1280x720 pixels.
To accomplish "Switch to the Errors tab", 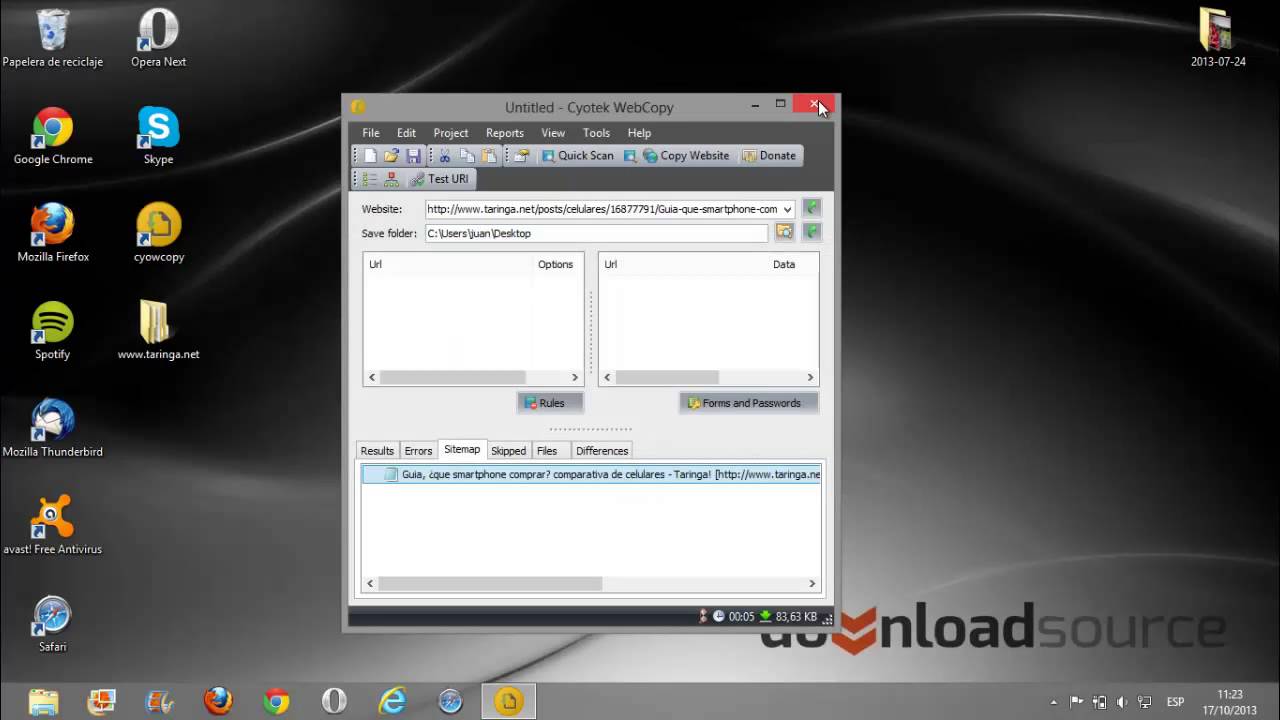I will (418, 451).
